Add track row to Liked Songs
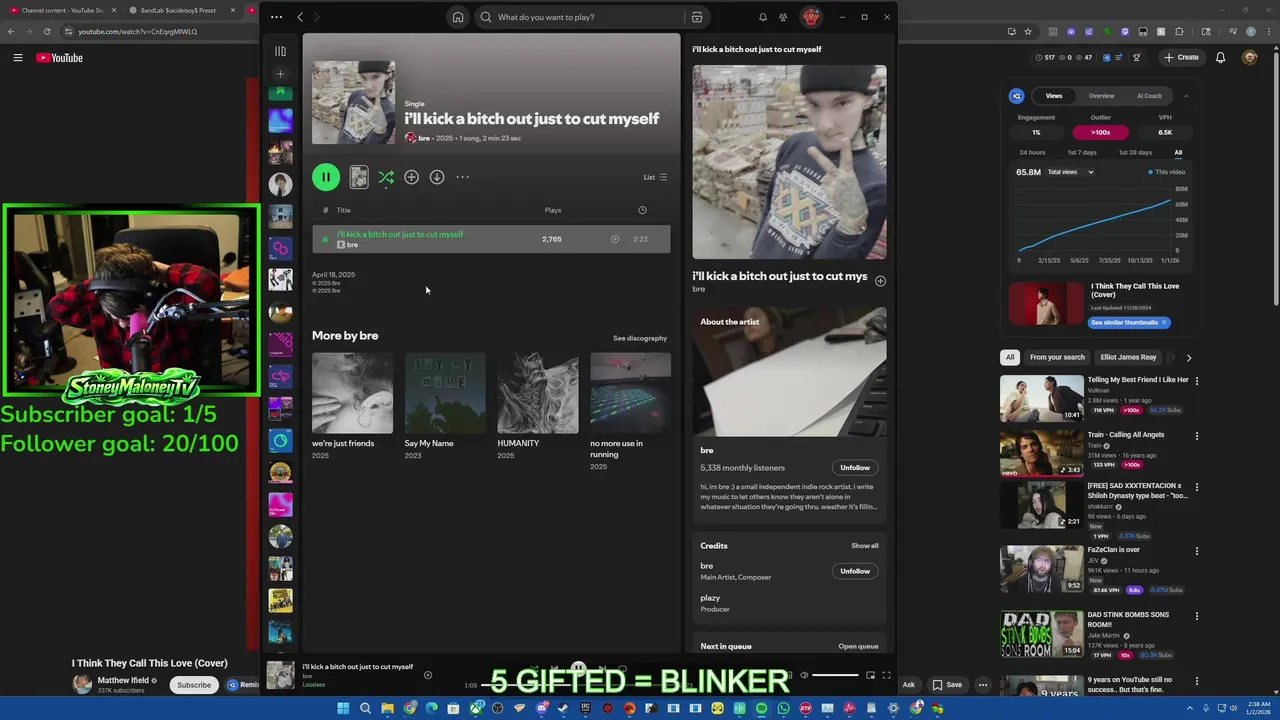This screenshot has height=720, width=1280. pyautogui.click(x=615, y=239)
